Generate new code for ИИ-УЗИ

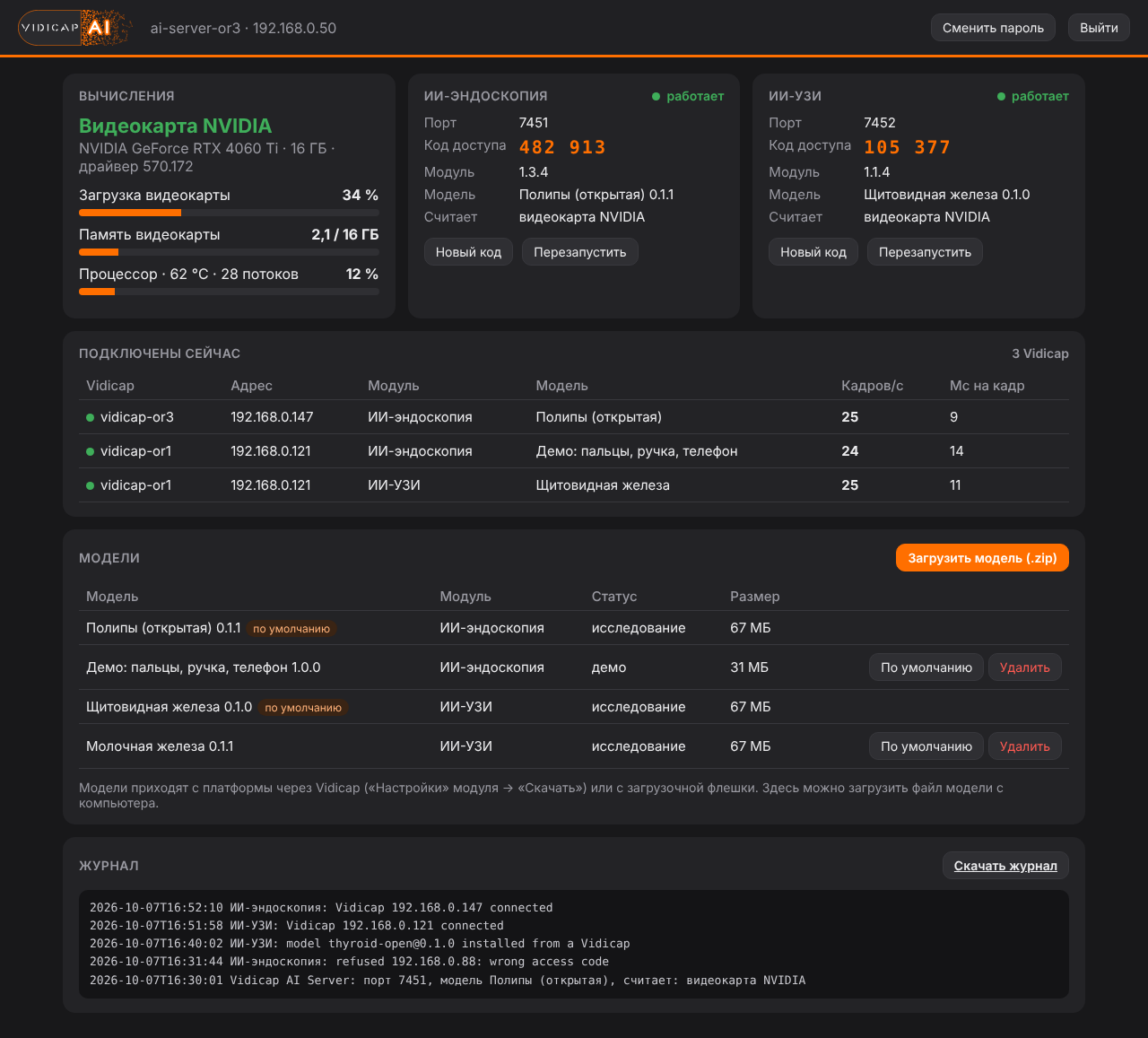(x=813, y=252)
